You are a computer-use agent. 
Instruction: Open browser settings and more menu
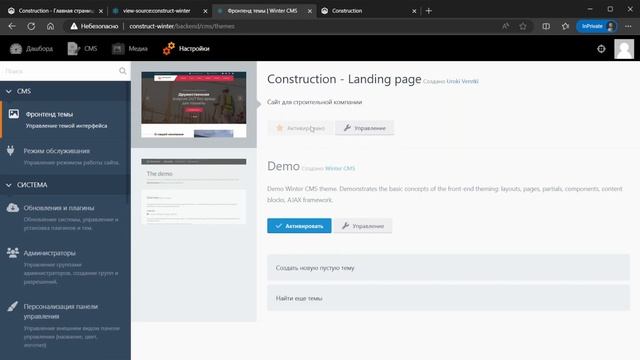[x=628, y=26]
